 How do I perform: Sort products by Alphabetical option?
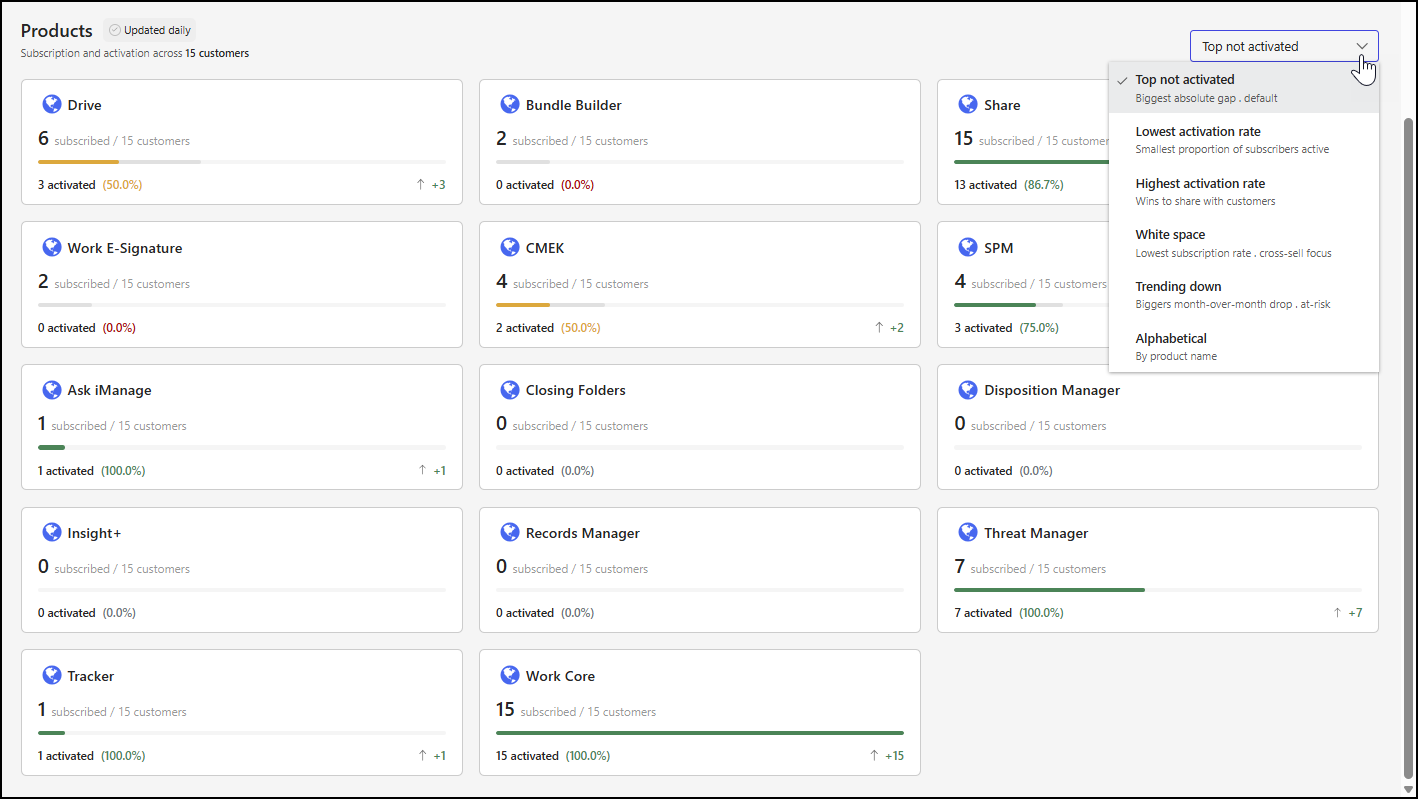tap(1244, 347)
